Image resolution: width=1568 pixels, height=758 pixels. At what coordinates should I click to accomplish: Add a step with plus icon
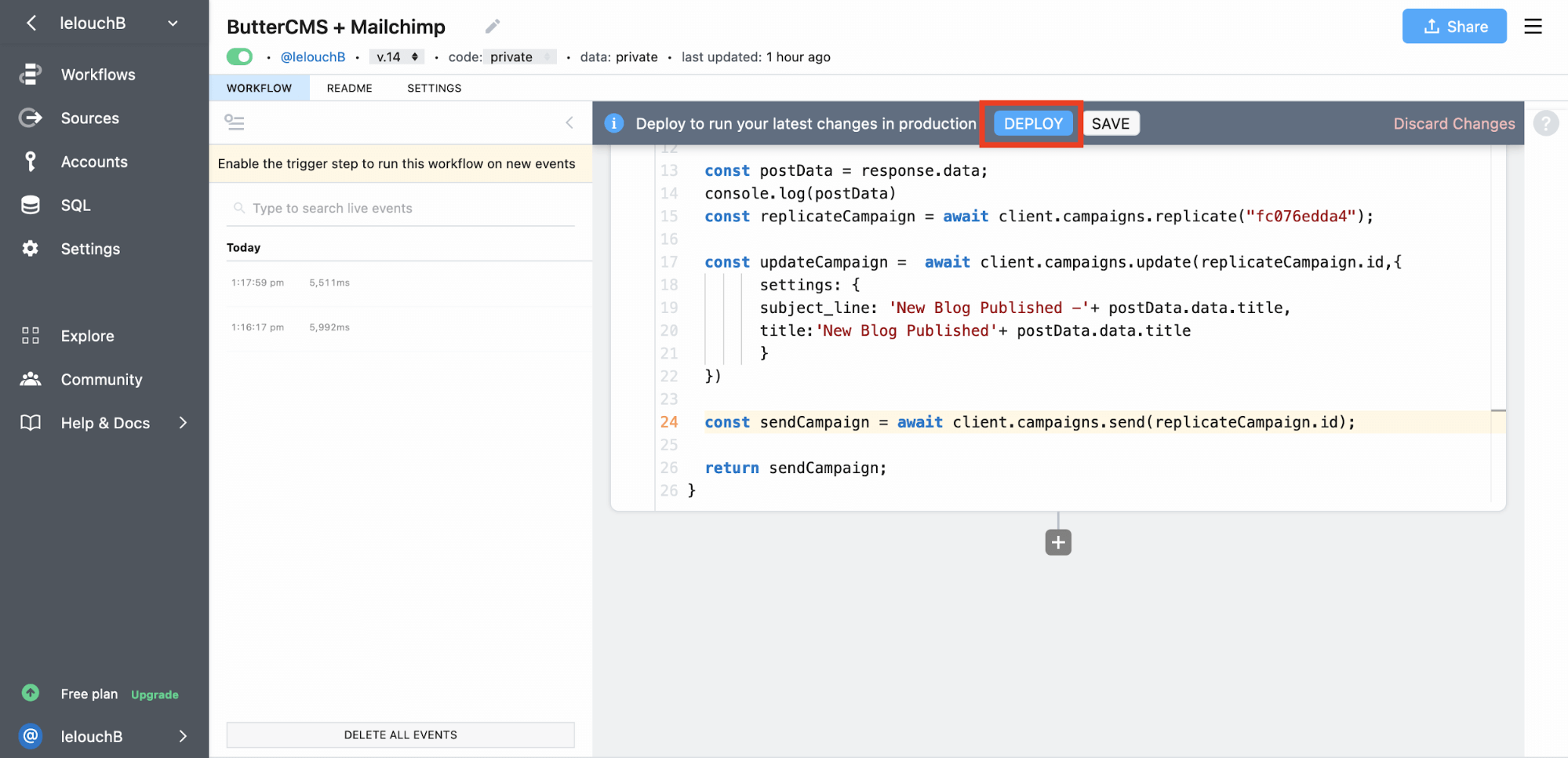tap(1058, 542)
